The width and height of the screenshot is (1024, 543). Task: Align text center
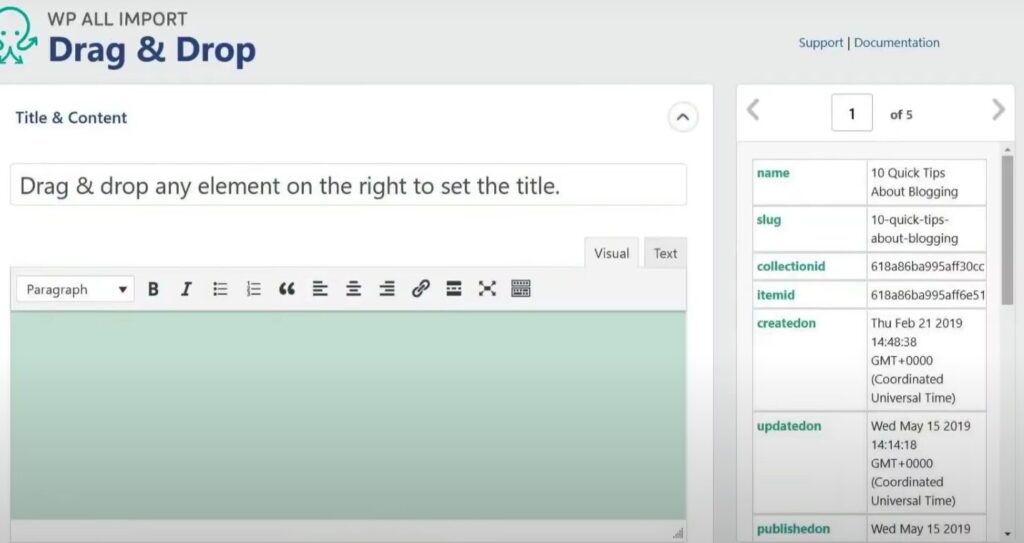[353, 289]
